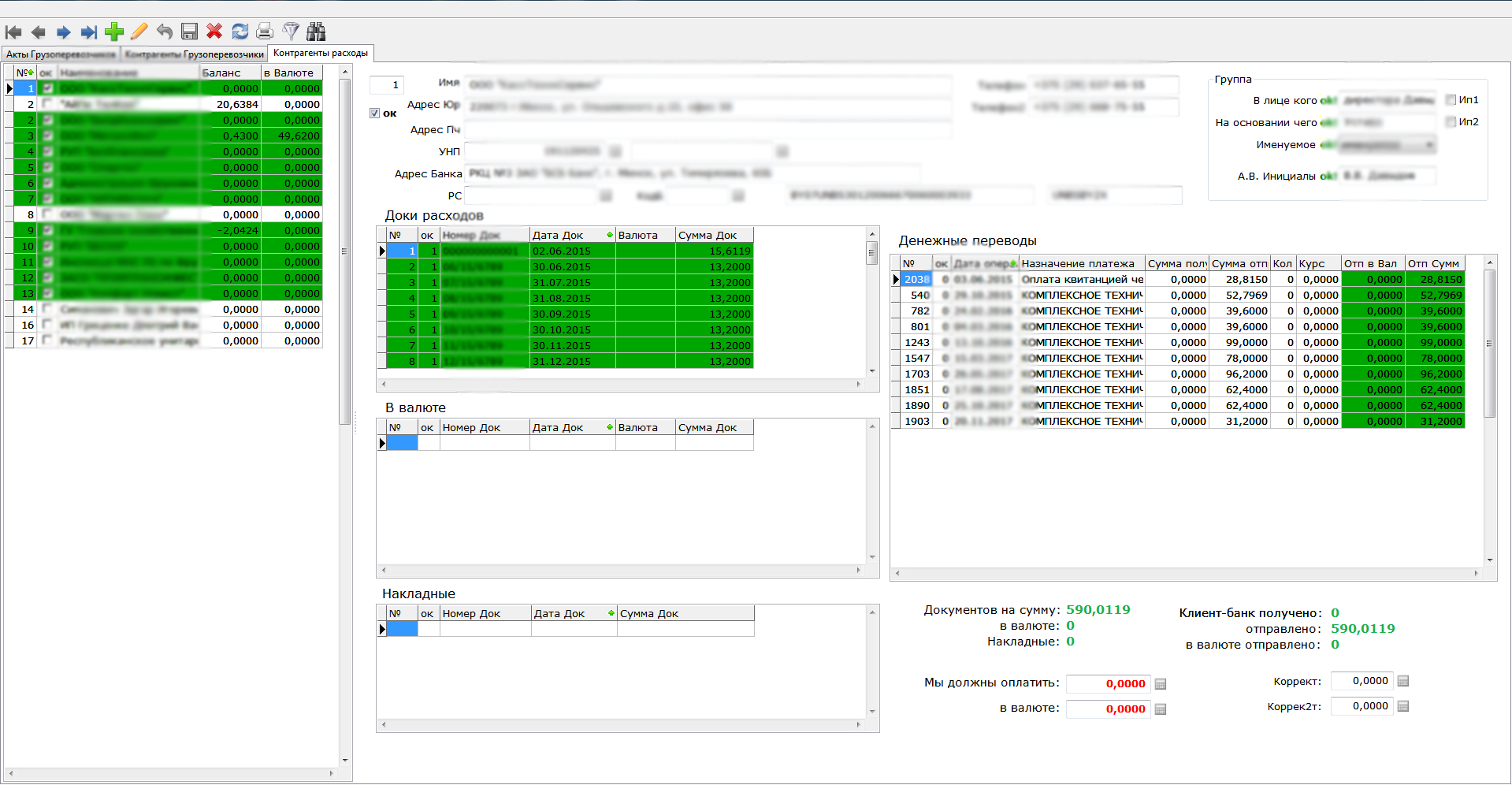Switch to the Контрагенты Грузоперевозчики tab

[x=194, y=54]
